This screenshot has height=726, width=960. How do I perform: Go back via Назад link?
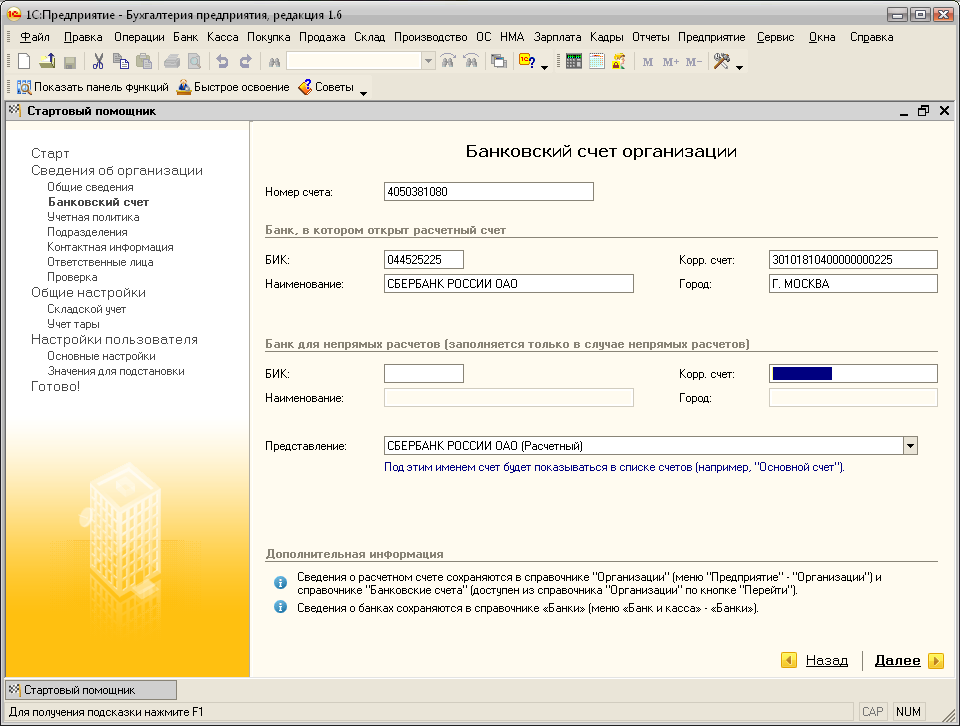[827, 661]
